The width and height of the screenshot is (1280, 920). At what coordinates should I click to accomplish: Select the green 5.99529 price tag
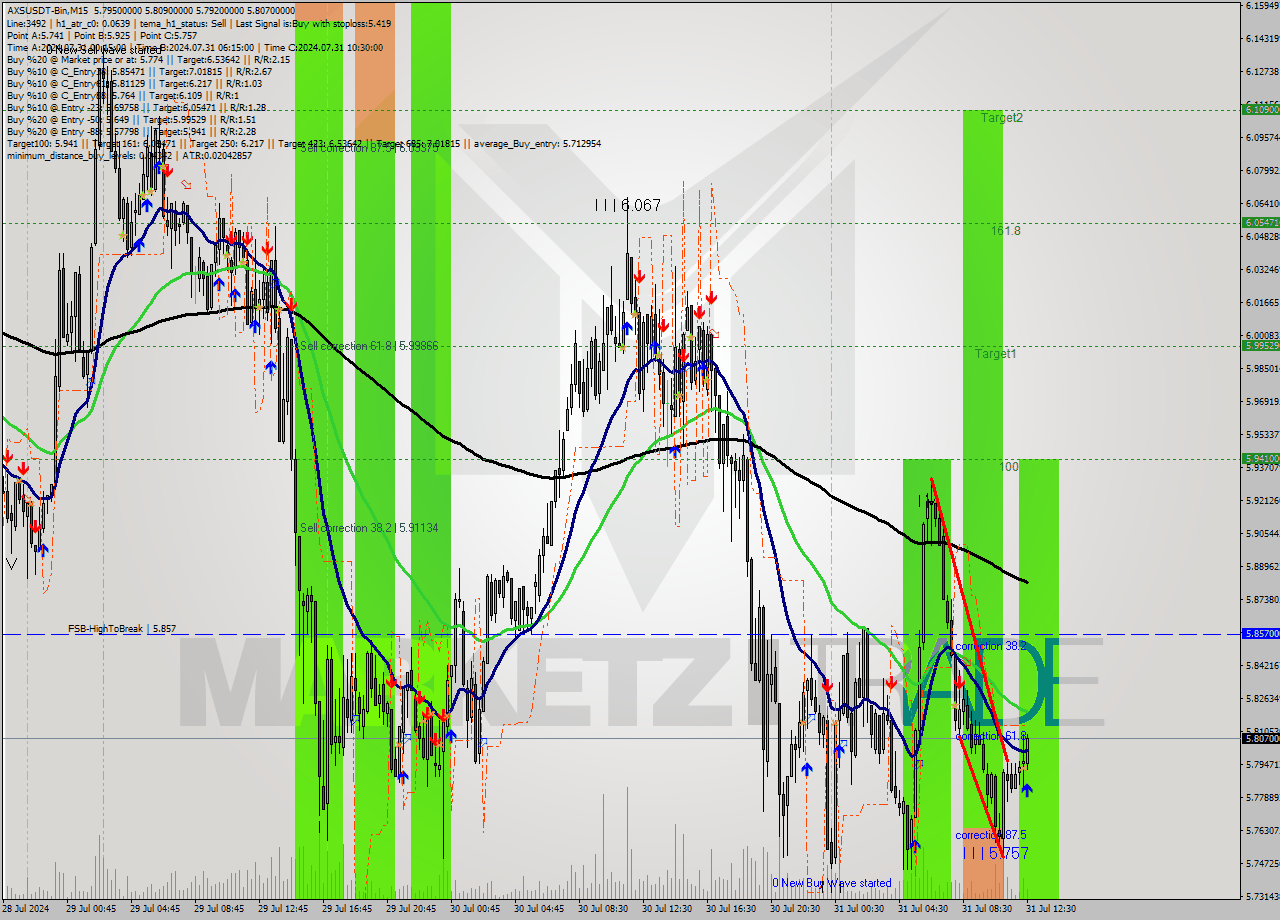pos(1259,345)
